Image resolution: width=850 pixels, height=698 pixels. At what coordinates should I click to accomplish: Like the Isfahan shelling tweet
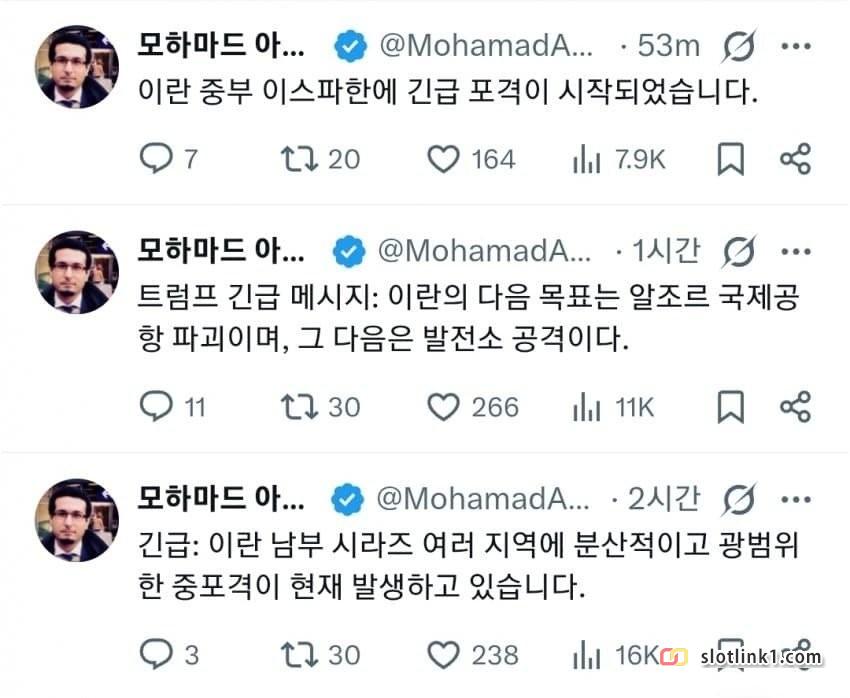(x=443, y=159)
